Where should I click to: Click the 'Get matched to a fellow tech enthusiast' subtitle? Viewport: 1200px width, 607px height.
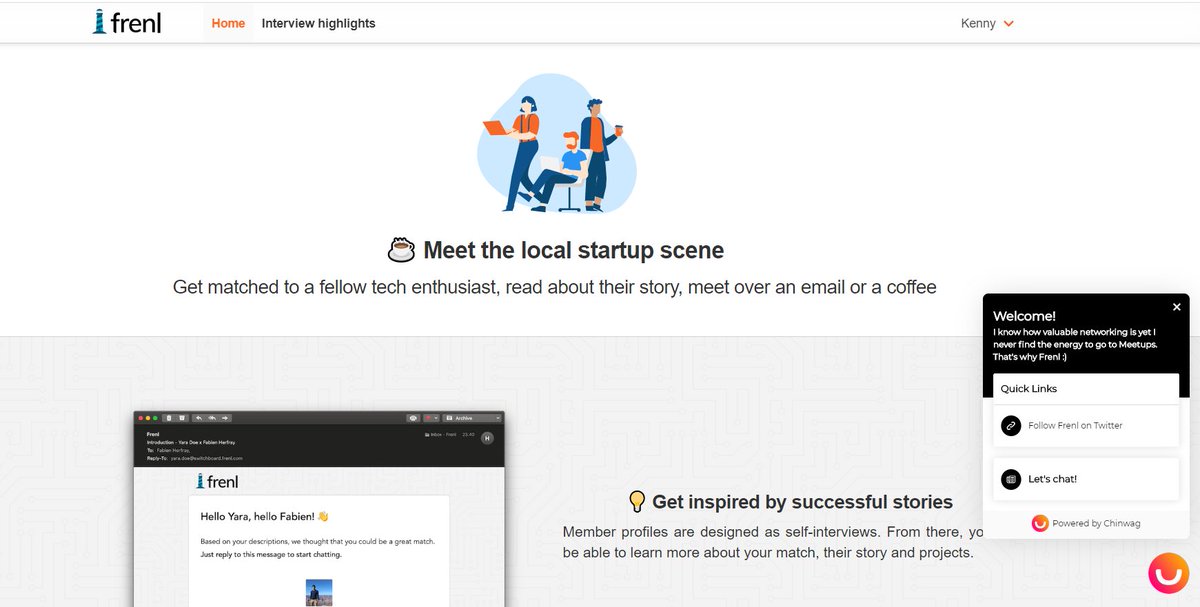click(555, 288)
